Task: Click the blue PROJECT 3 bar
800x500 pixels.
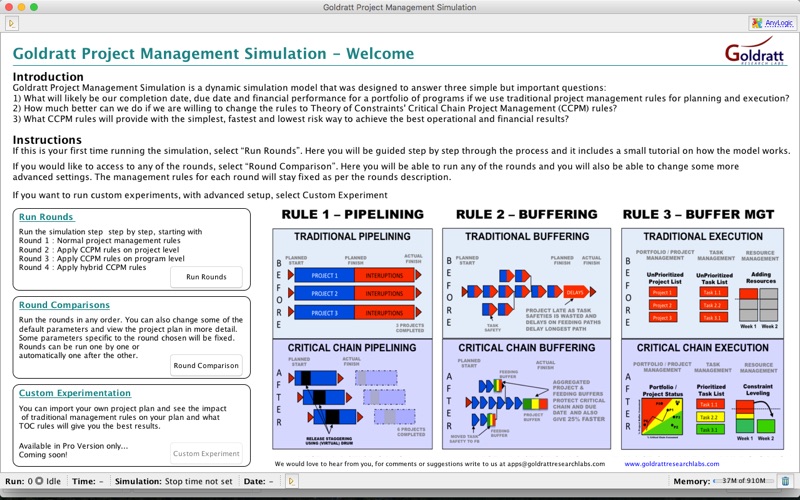Action: 324,313
